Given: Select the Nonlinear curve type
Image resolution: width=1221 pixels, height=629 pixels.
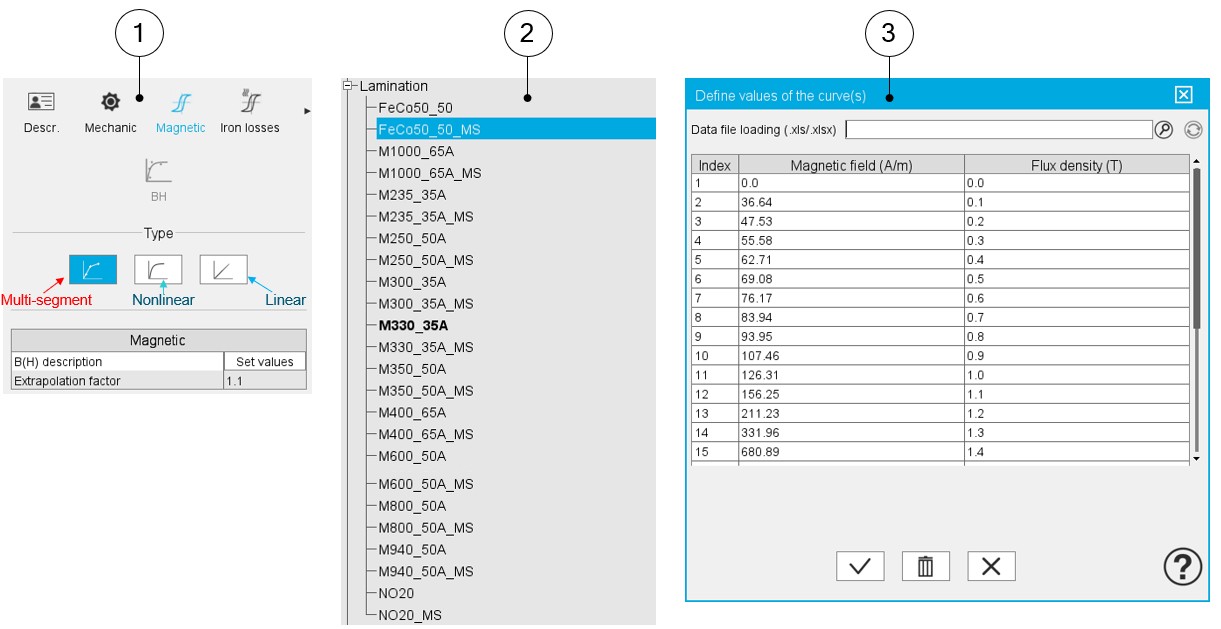Looking at the screenshot, I should tap(158, 269).
